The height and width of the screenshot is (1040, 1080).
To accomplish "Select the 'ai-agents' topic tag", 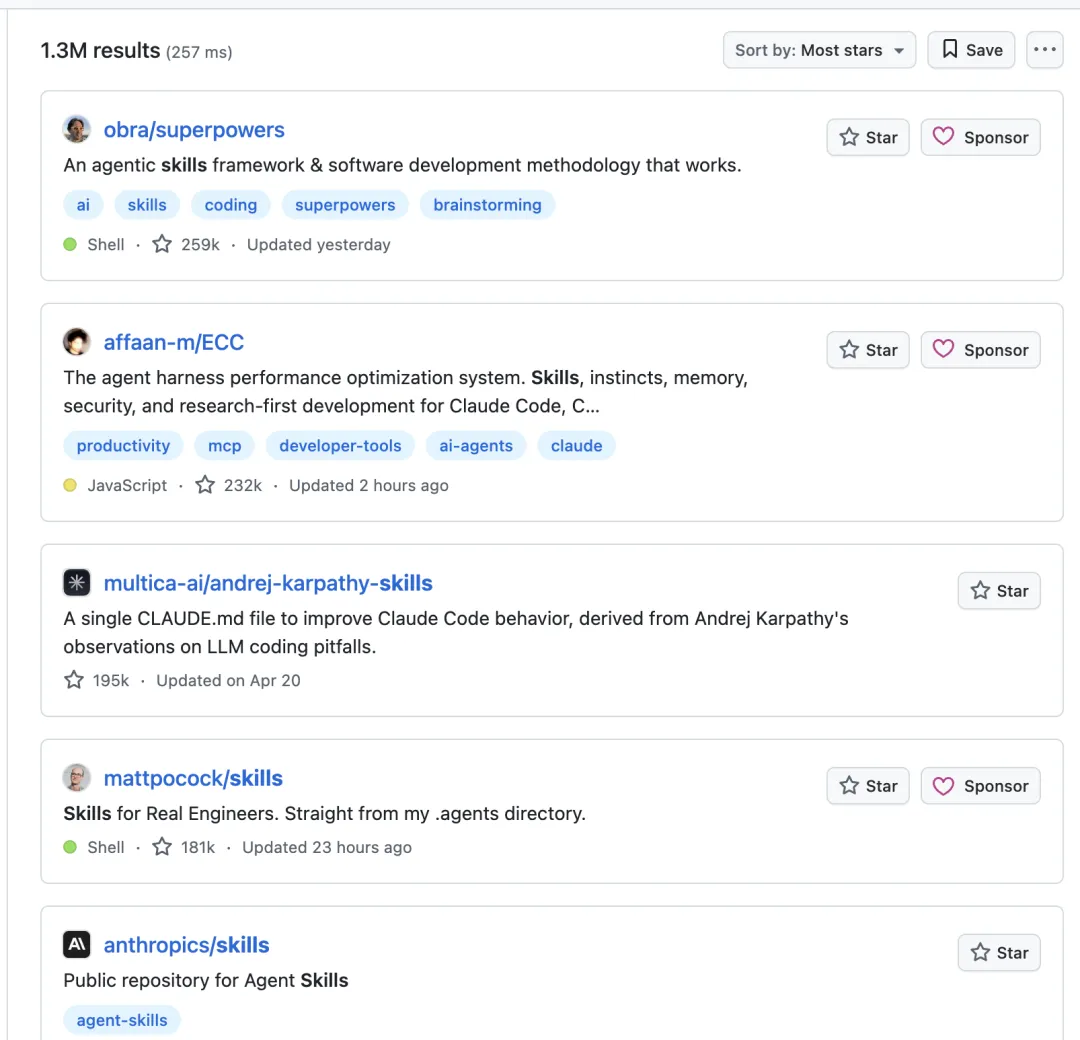I will tap(476, 446).
